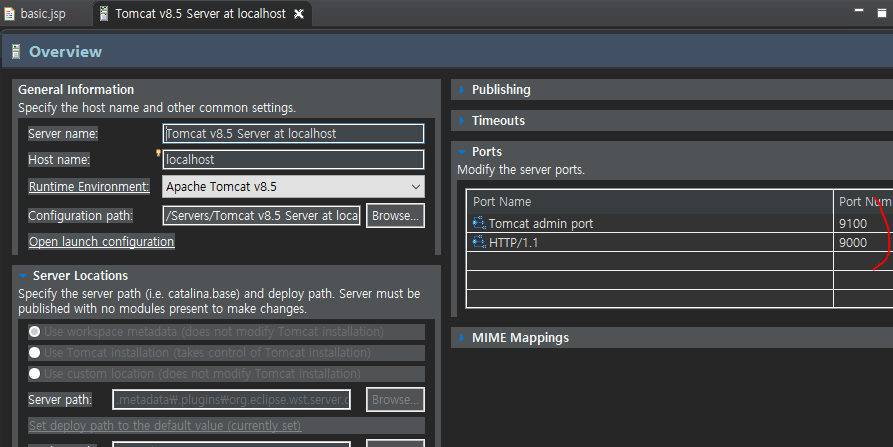Maximize the editor area
Screen dimensions: 893x447
[882, 13]
